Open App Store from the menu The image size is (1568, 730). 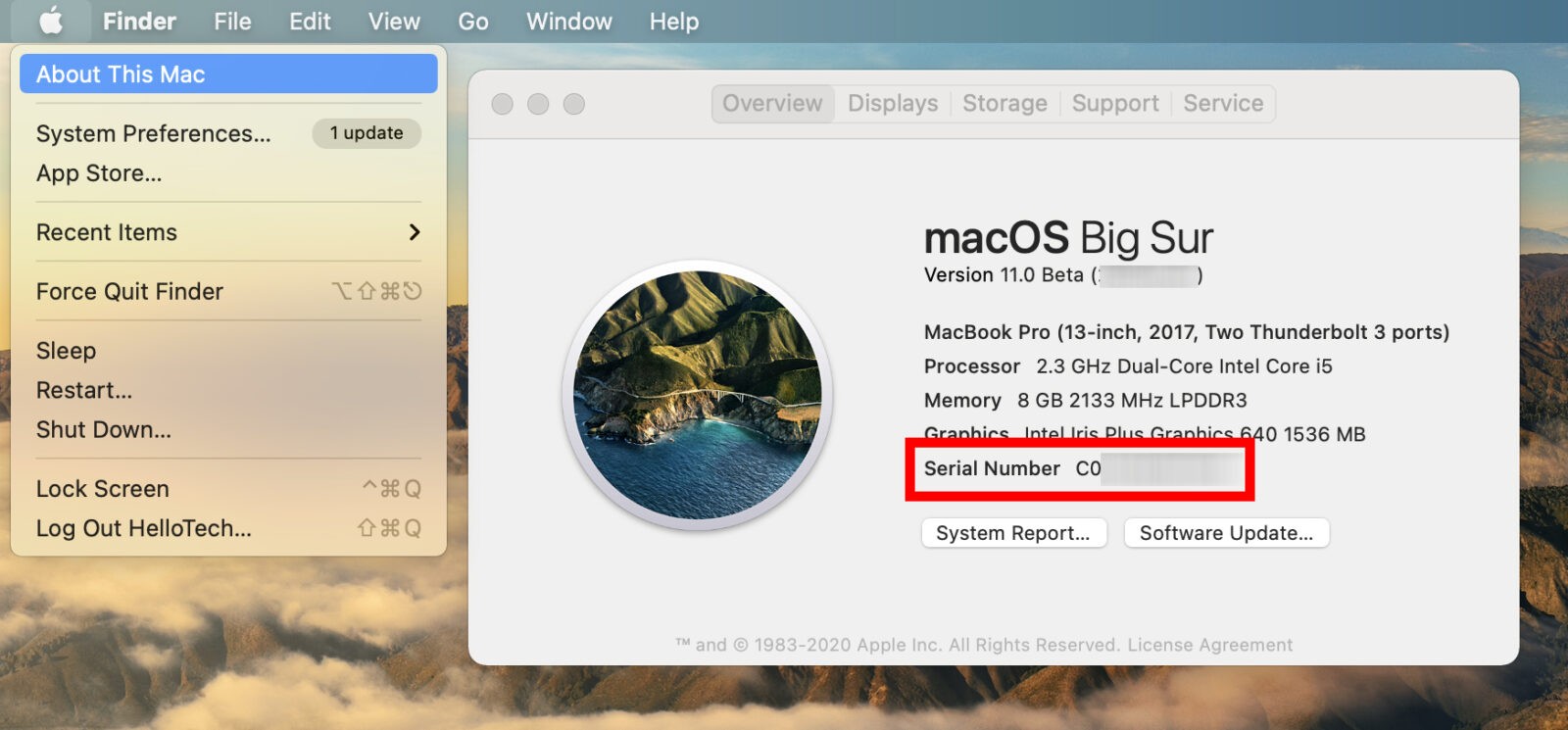(x=99, y=173)
